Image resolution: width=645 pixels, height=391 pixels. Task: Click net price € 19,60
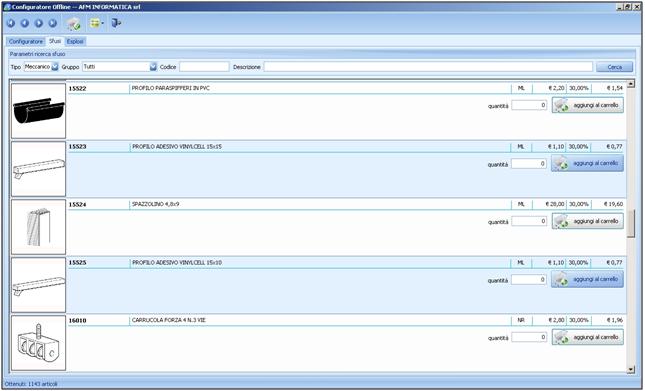tap(613, 204)
